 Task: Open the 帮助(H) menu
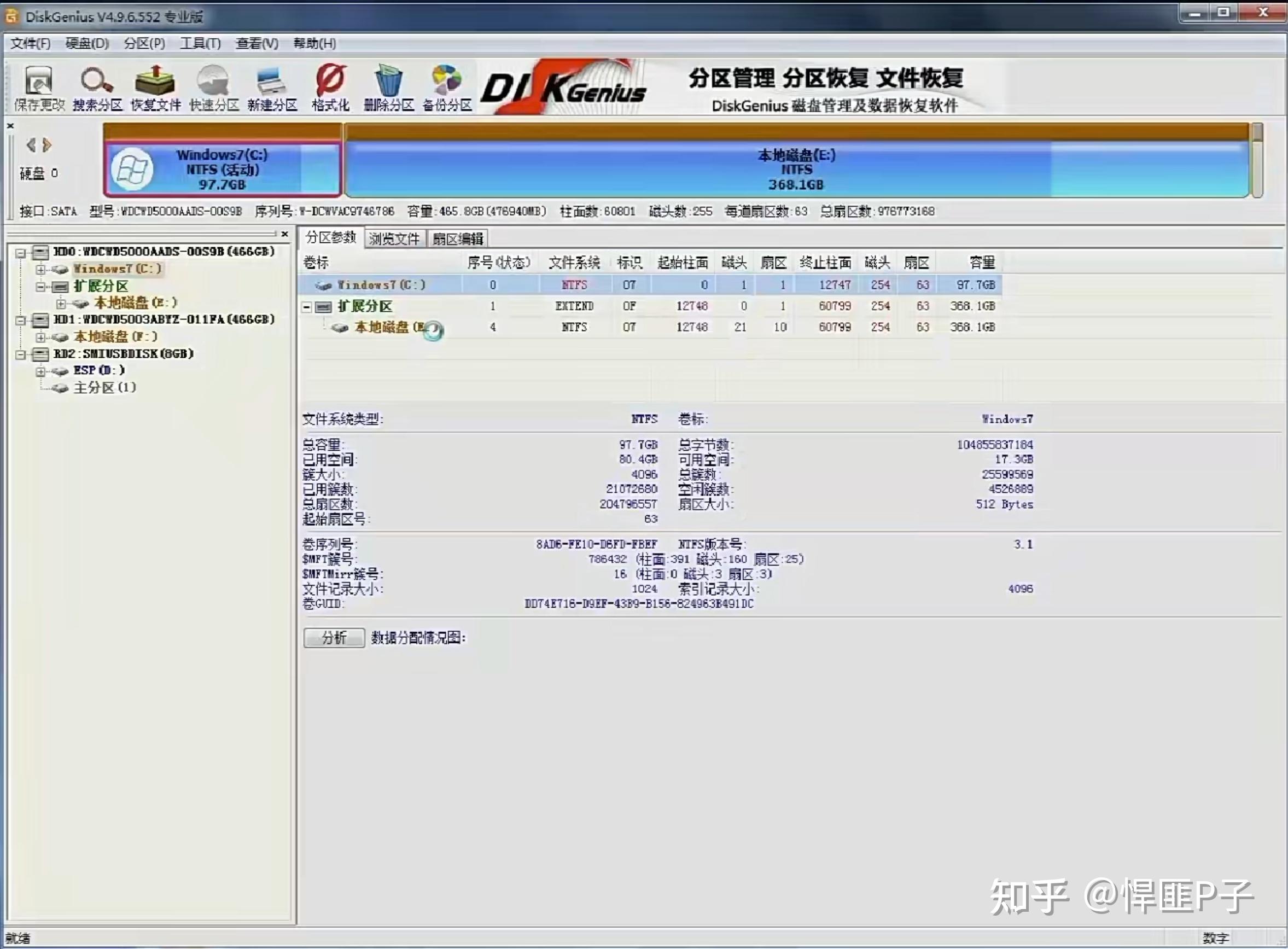[x=314, y=44]
